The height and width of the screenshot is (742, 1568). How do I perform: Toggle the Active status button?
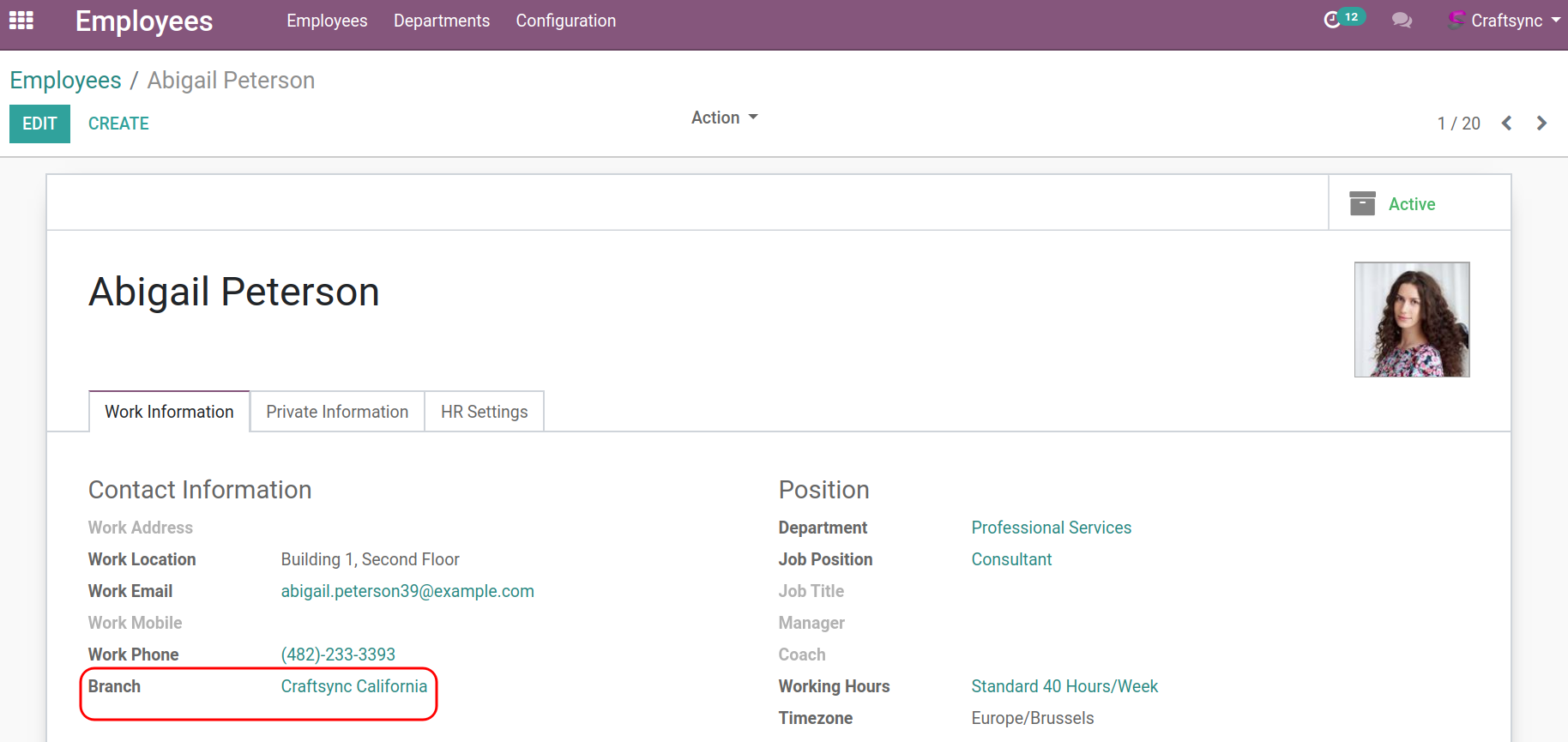click(x=1412, y=204)
